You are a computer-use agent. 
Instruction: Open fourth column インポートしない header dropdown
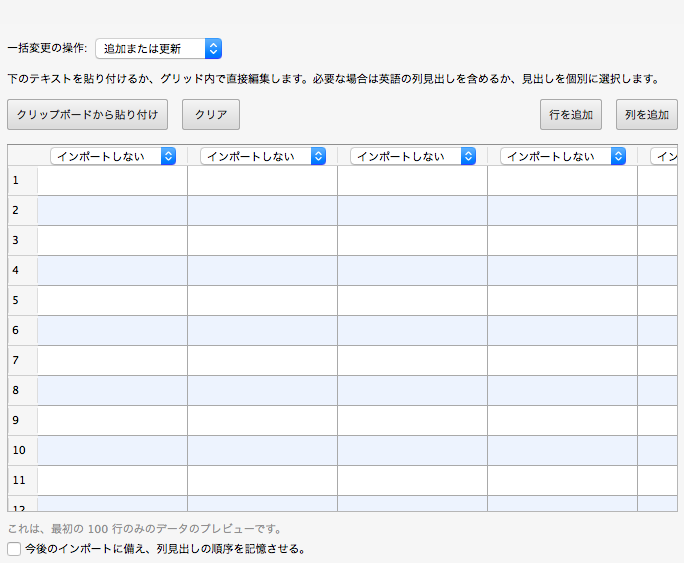click(563, 156)
